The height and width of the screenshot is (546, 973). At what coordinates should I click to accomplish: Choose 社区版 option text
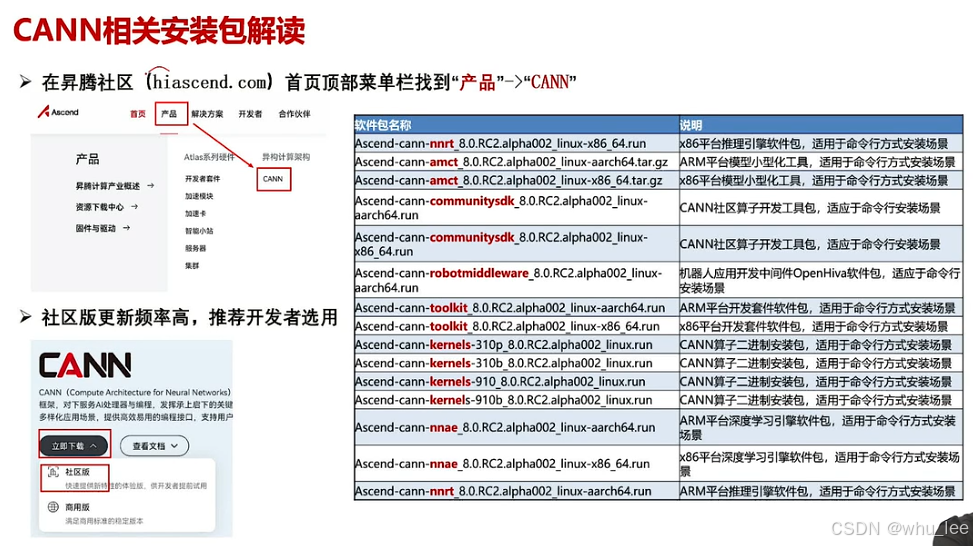[x=78, y=472]
